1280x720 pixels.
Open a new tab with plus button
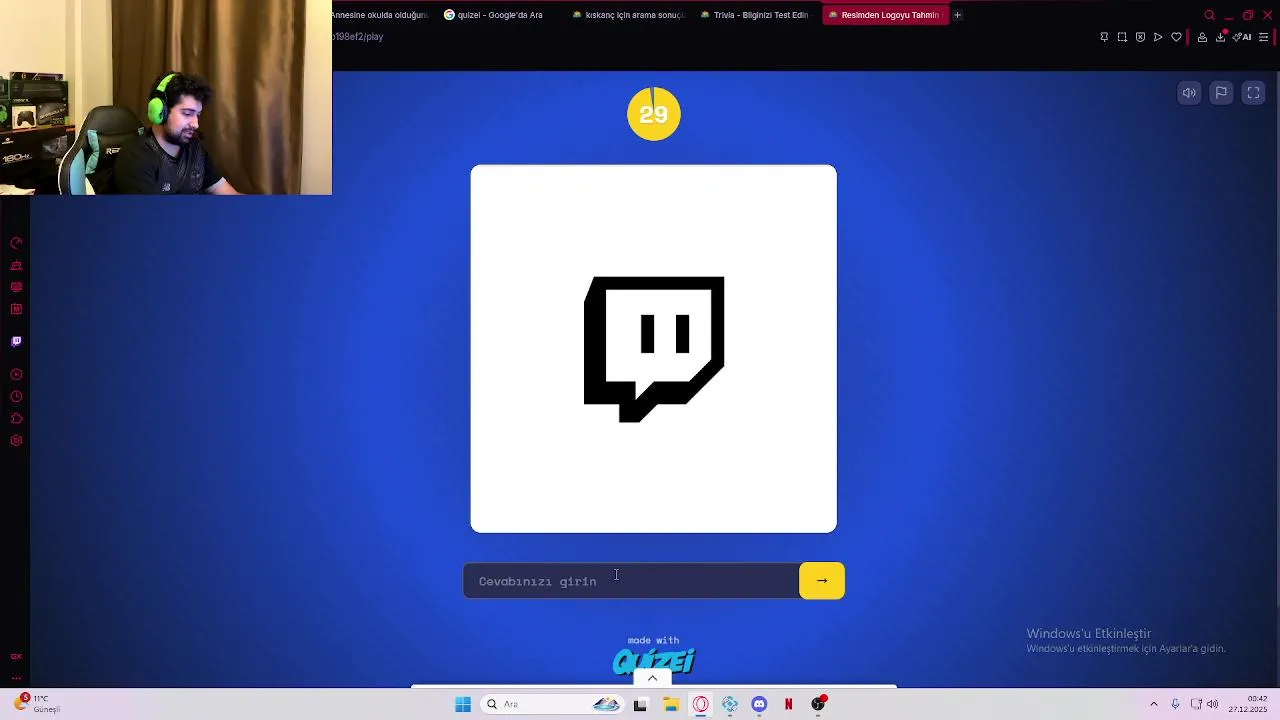coord(957,15)
